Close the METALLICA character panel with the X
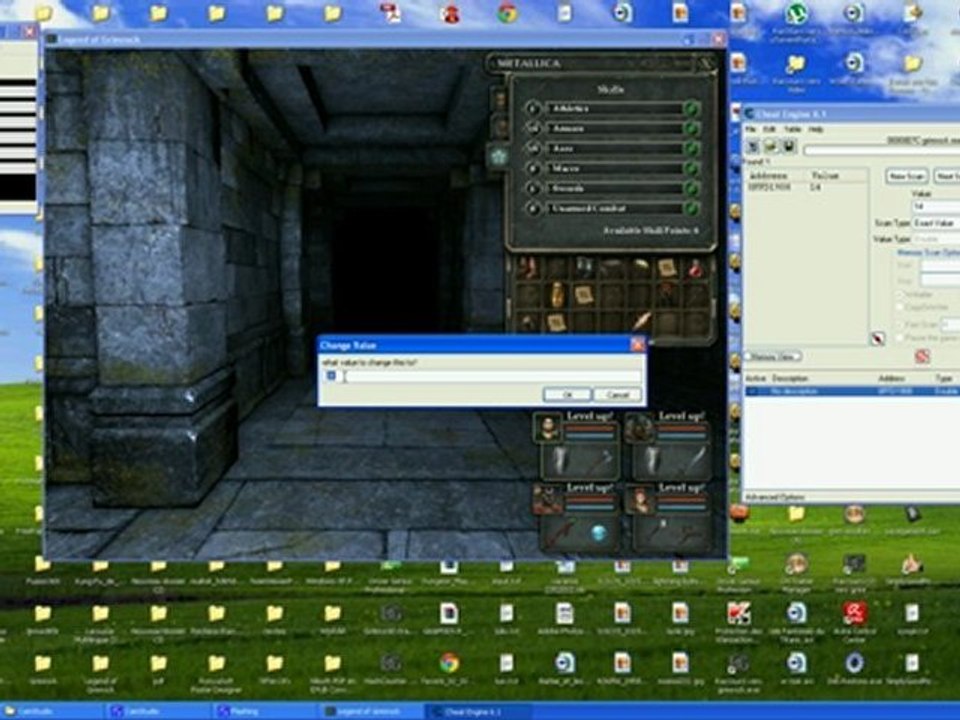The width and height of the screenshot is (960, 720). (707, 64)
